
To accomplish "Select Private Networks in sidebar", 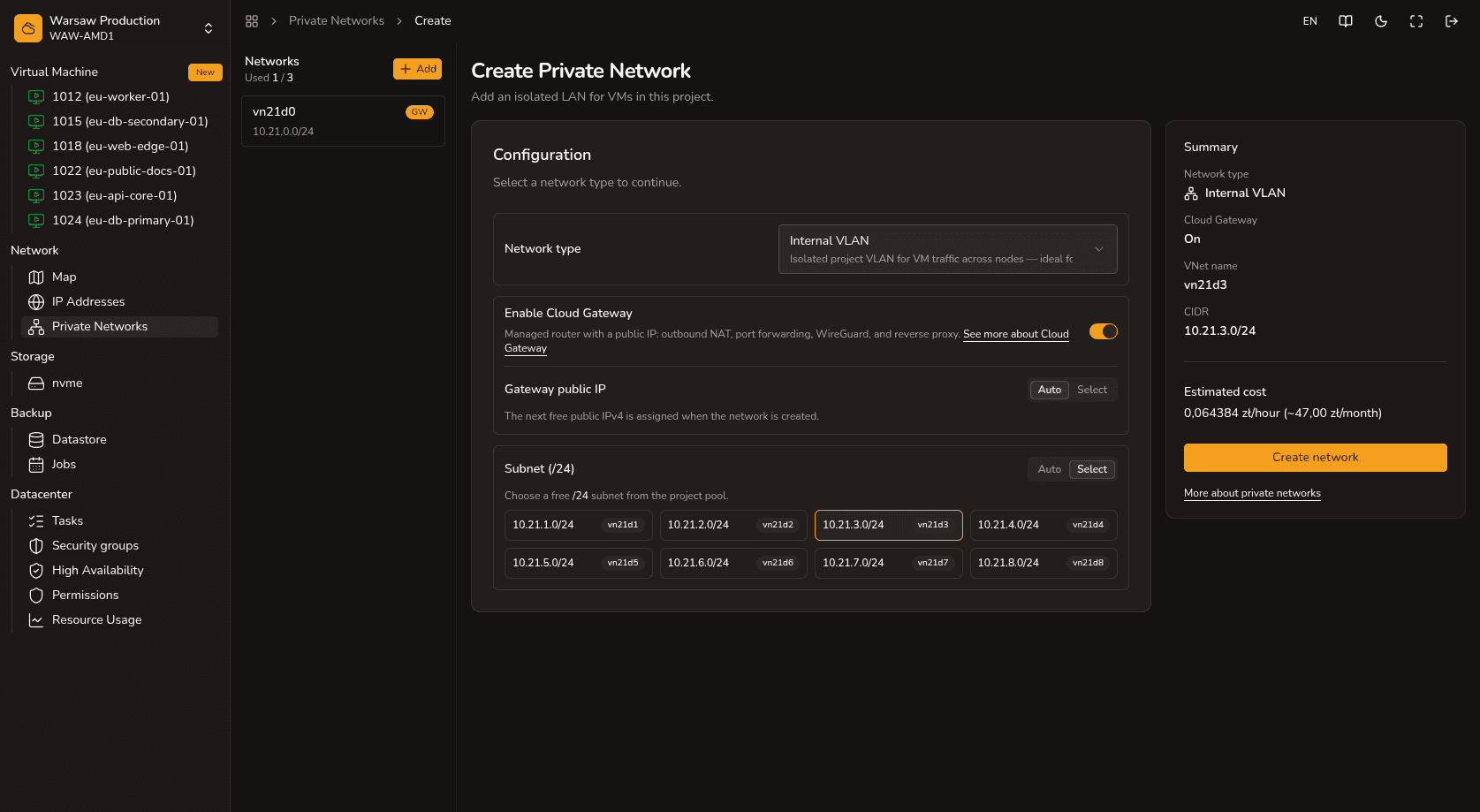I will click(119, 327).
